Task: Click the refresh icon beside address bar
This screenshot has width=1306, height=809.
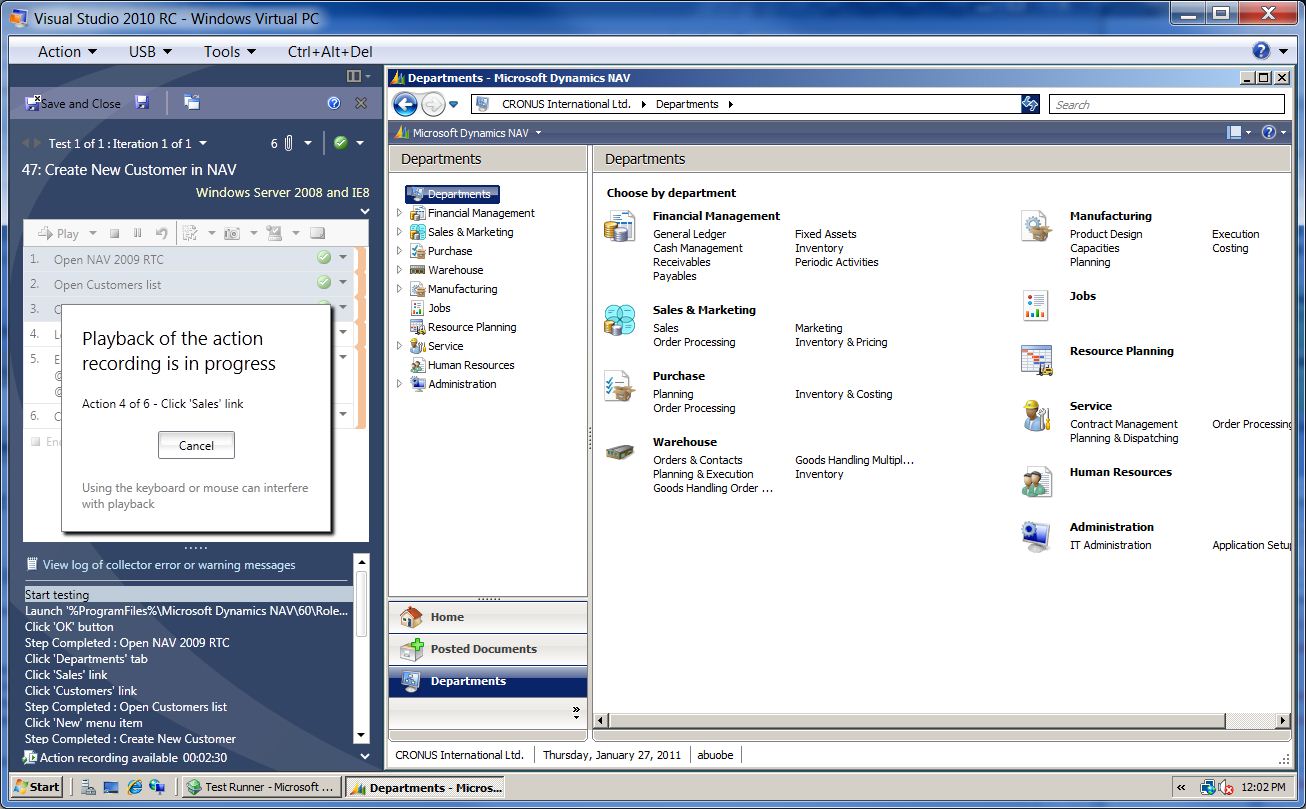Action: (1030, 104)
